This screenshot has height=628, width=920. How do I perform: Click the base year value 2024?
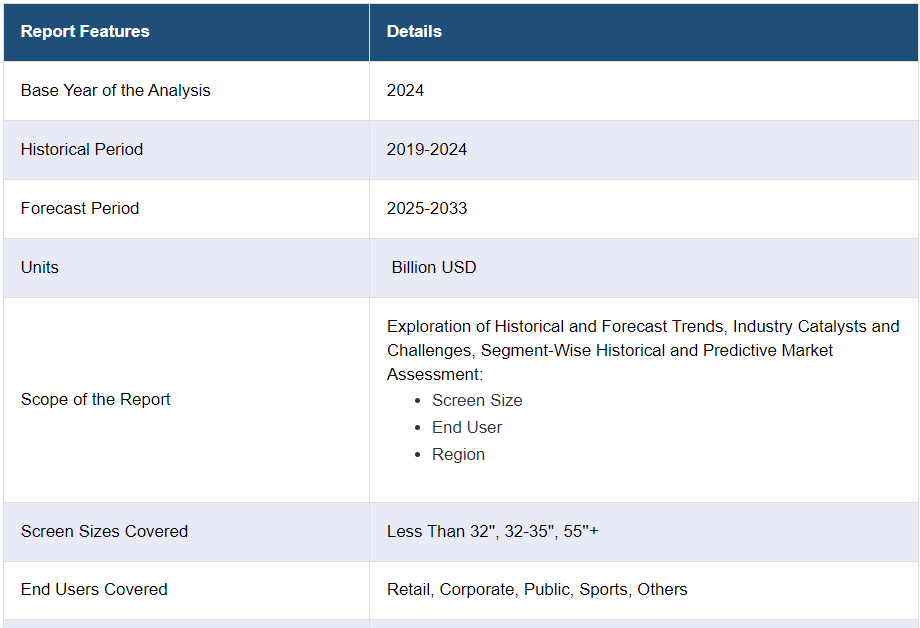point(405,91)
